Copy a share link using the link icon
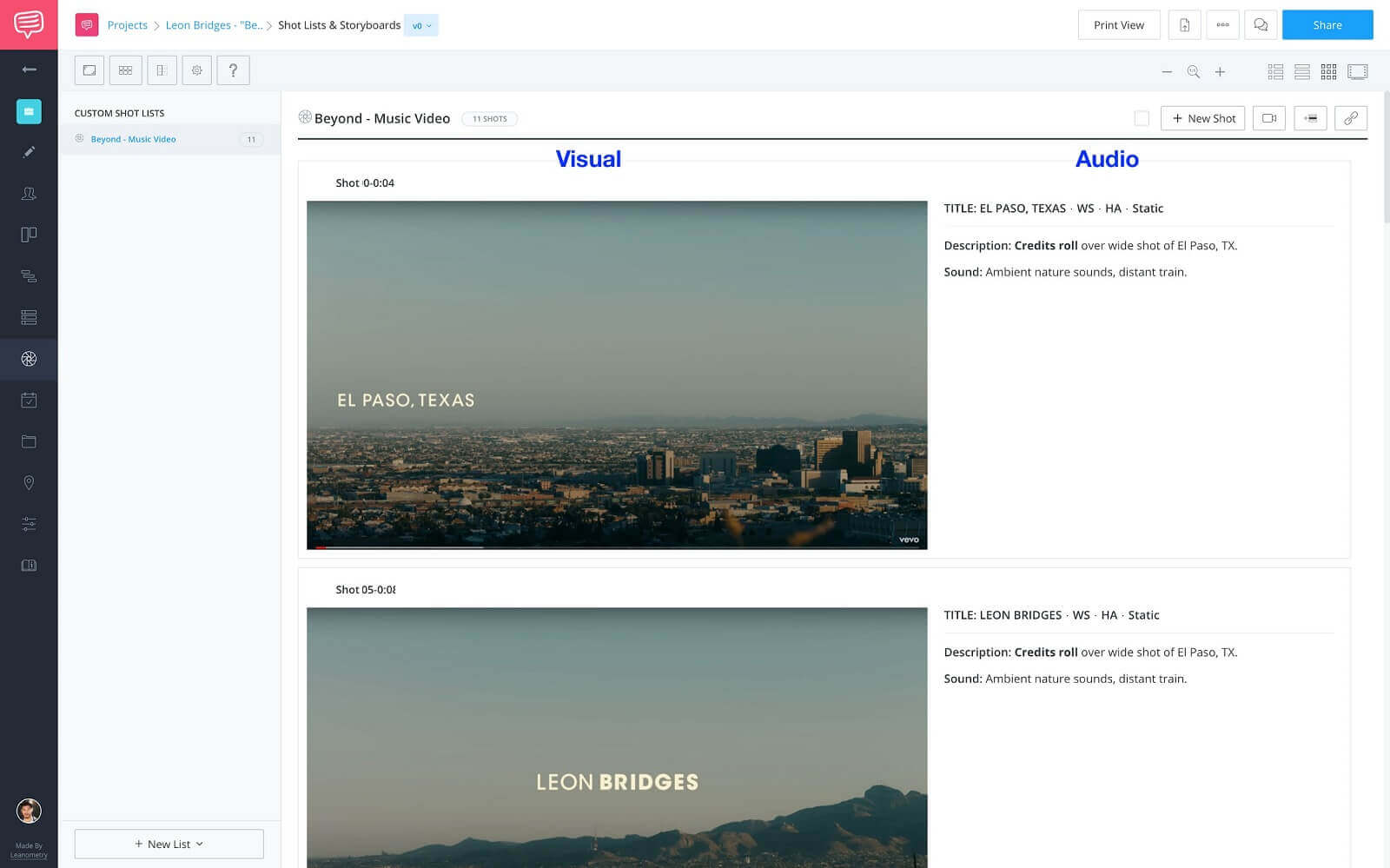This screenshot has width=1390, height=868. (x=1351, y=118)
